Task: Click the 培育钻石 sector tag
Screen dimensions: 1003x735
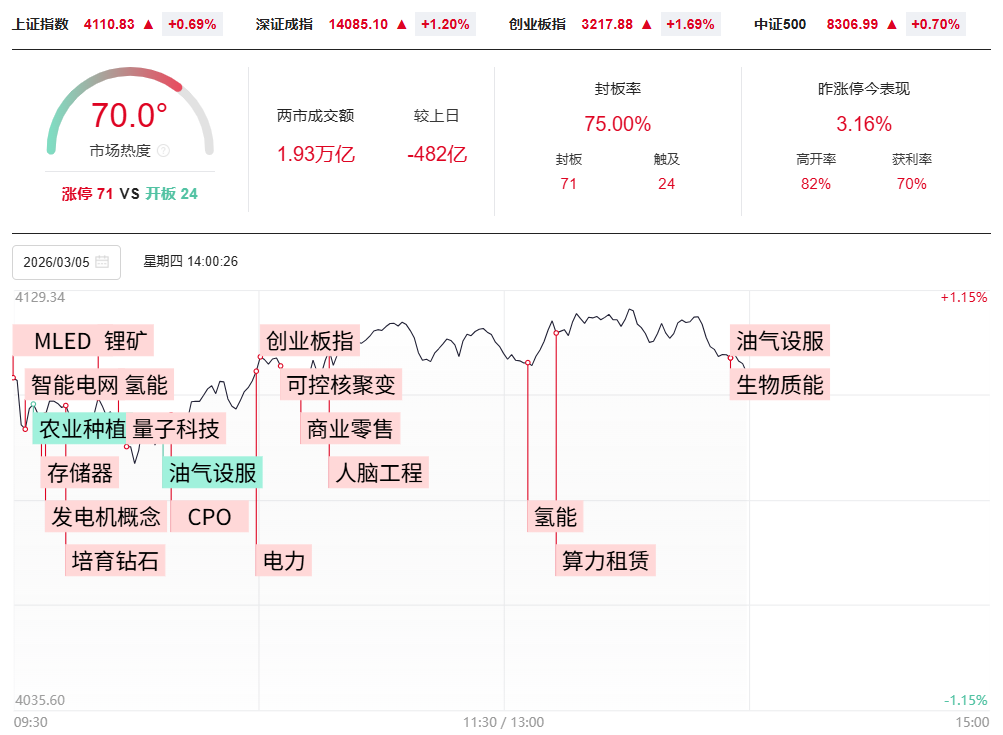Action: point(115,560)
